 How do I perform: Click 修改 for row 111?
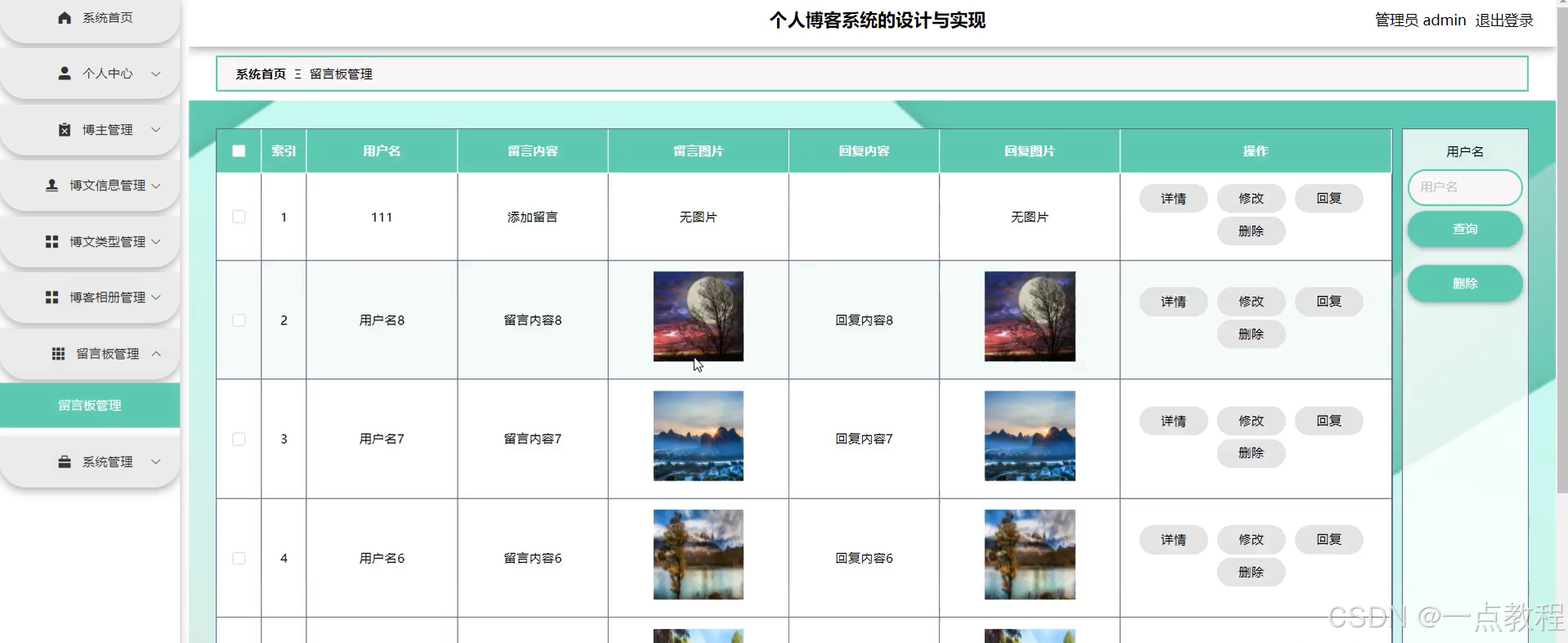pyautogui.click(x=1251, y=199)
